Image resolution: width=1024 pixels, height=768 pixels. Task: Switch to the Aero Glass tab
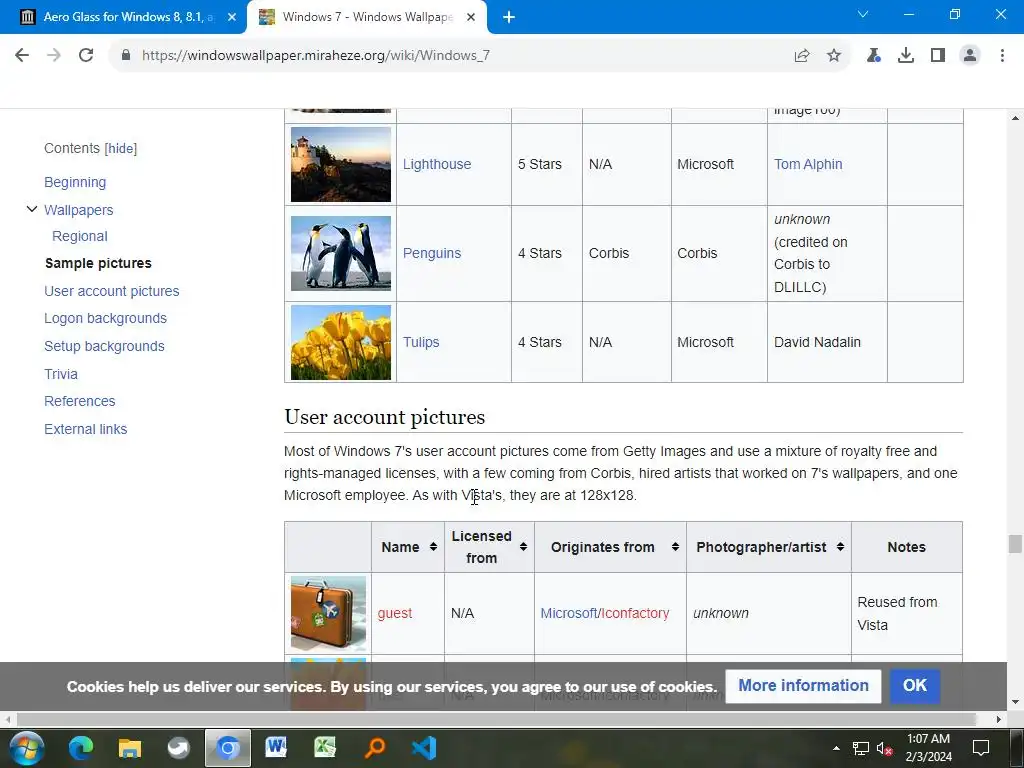pos(123,17)
